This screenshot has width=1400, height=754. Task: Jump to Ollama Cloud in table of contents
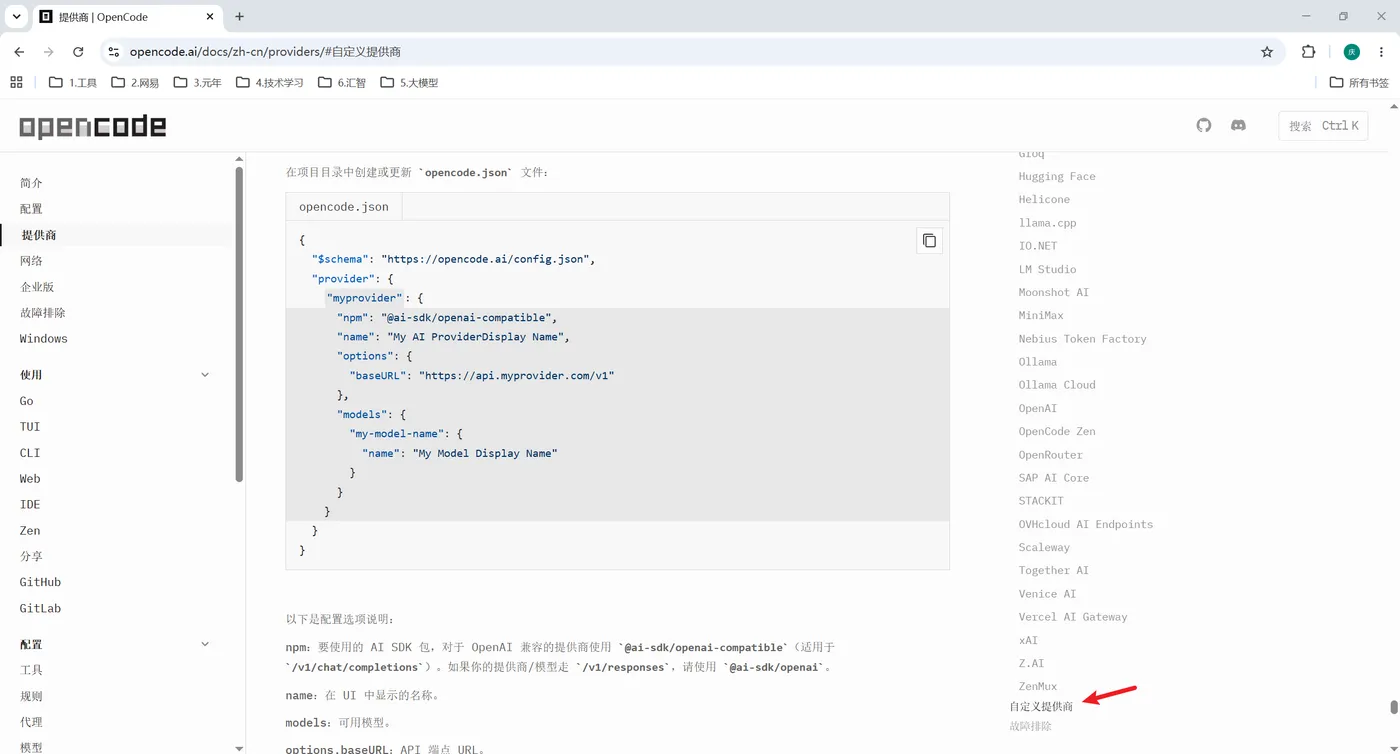point(1057,385)
